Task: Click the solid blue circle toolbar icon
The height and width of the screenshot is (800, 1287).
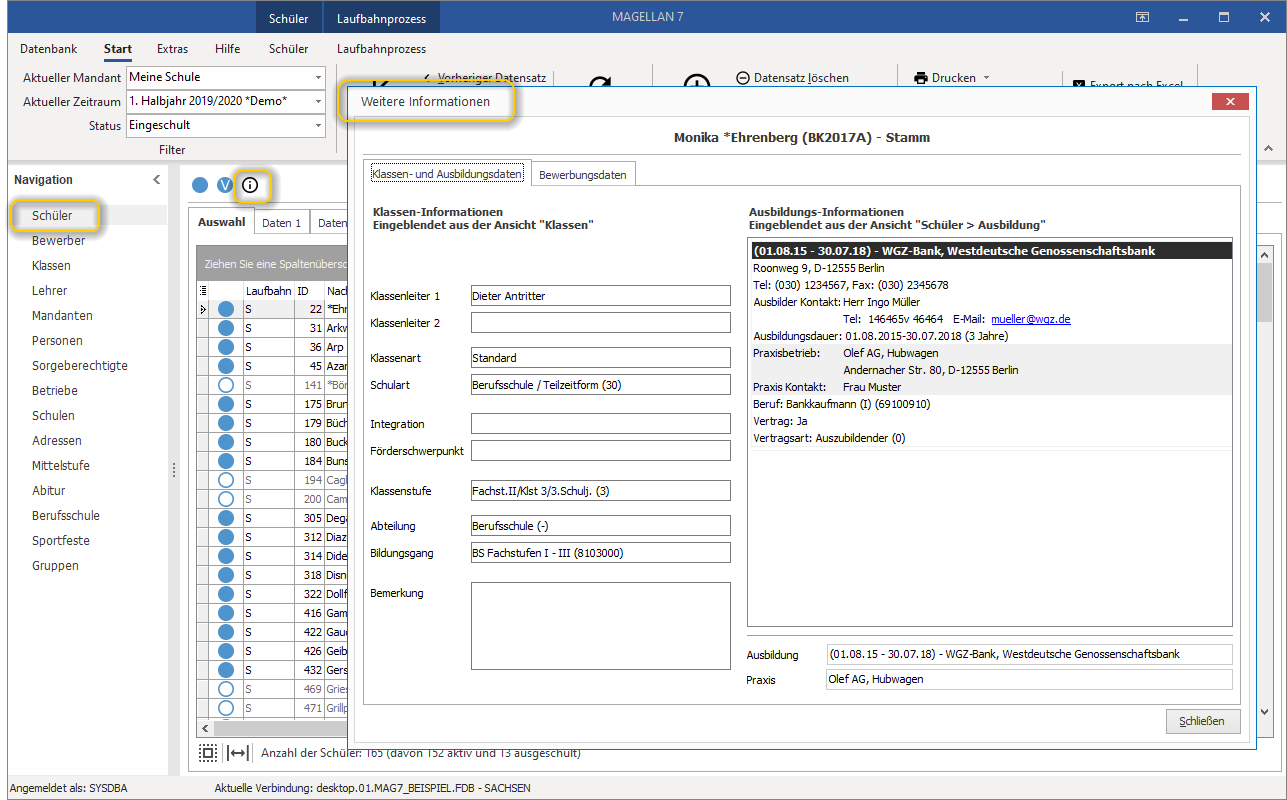Action: (200, 185)
